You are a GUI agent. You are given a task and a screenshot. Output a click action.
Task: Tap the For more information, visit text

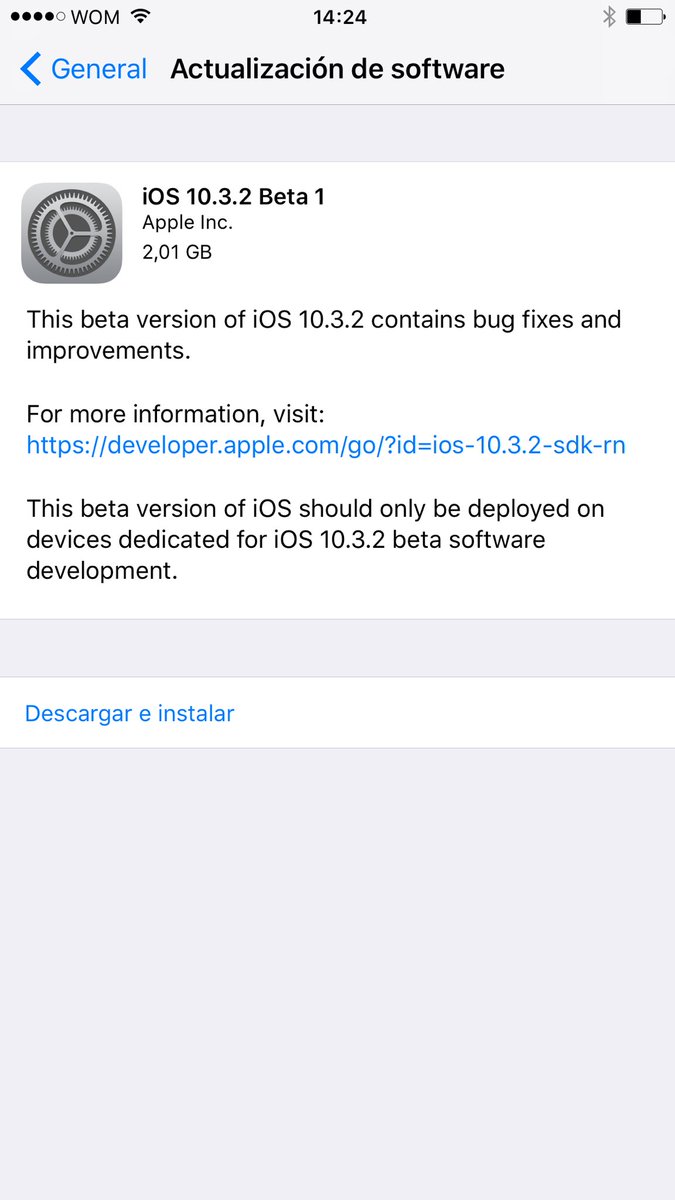176,414
